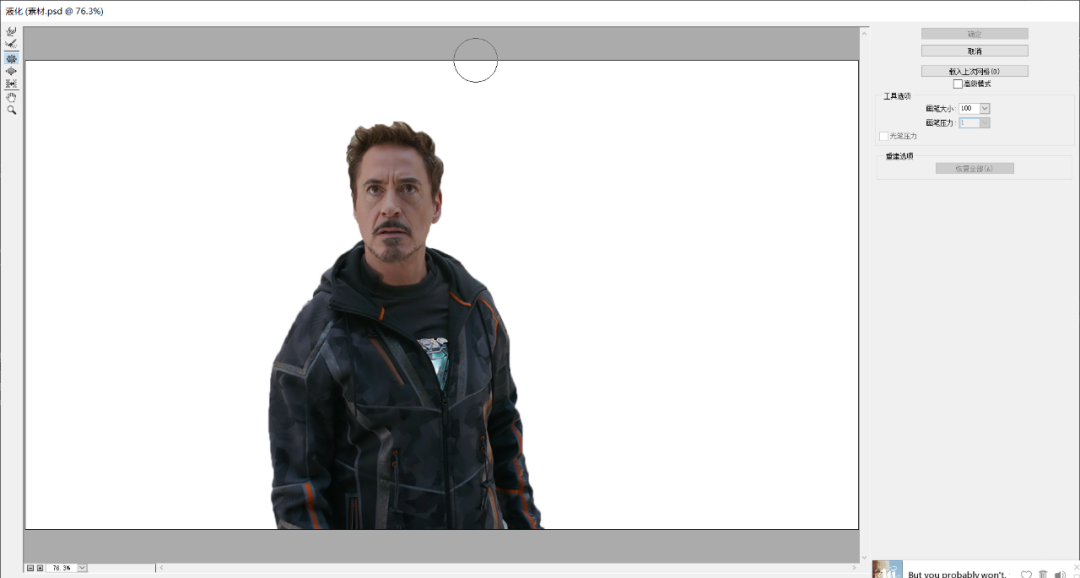Click the thumbnail in the bottom-right overlay
The image size is (1080, 578).
point(887,569)
